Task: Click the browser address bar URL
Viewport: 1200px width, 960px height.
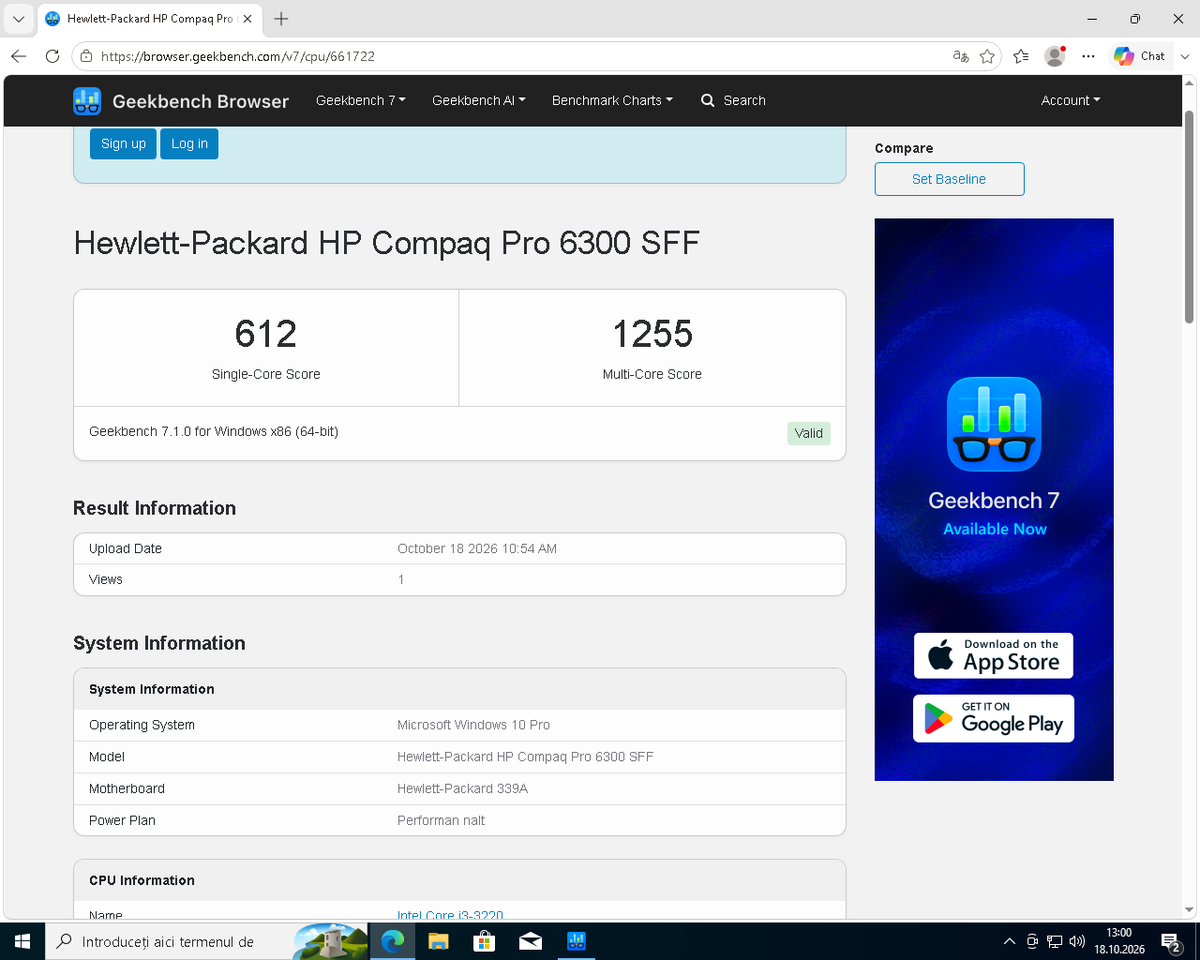Action: [x=238, y=57]
